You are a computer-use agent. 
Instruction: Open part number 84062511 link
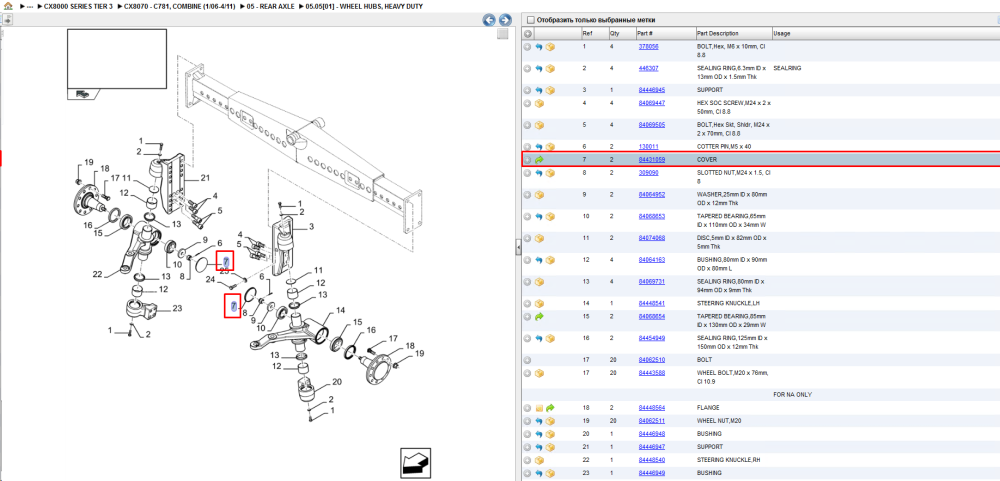tap(652, 421)
